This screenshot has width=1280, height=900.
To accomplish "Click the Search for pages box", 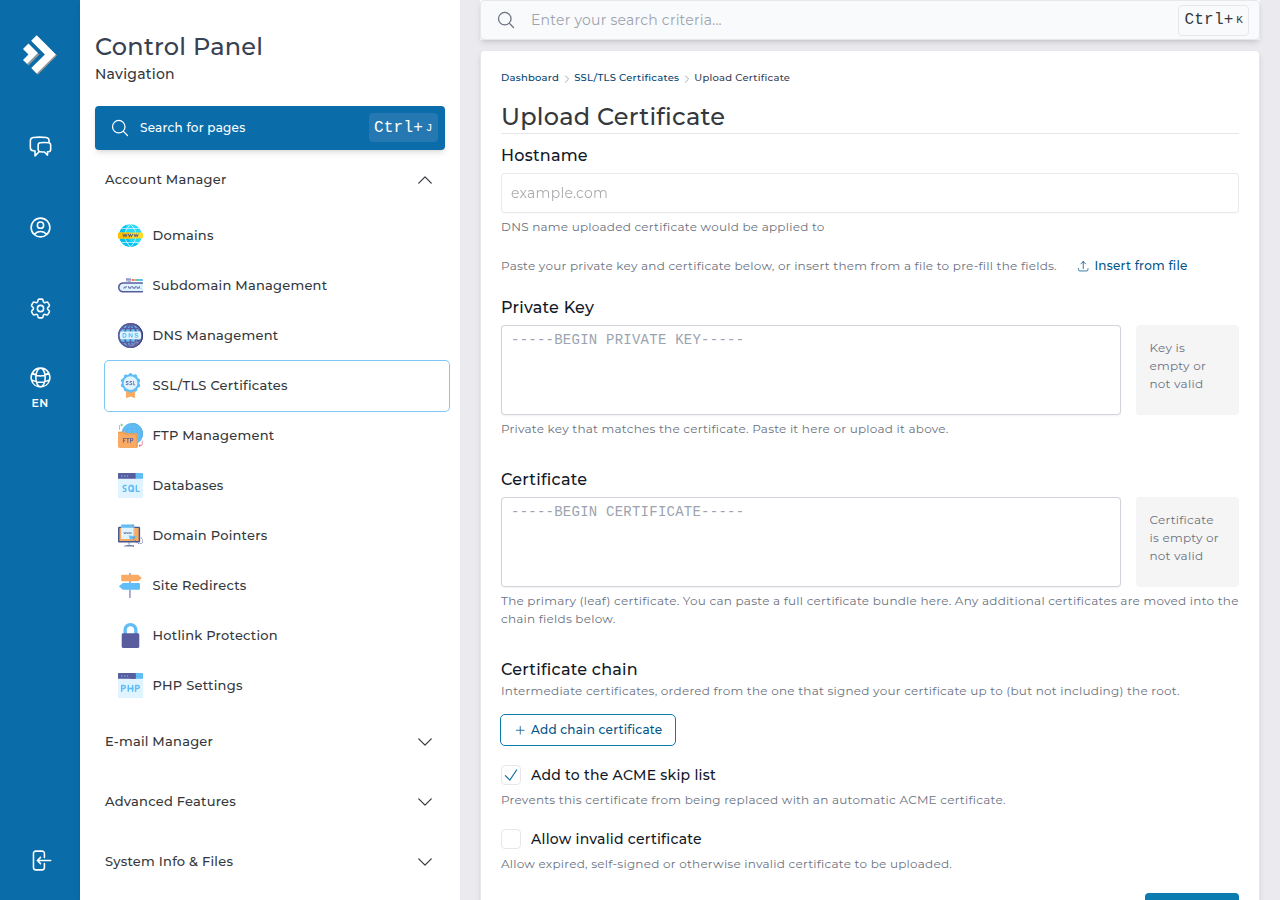I will [x=270, y=128].
